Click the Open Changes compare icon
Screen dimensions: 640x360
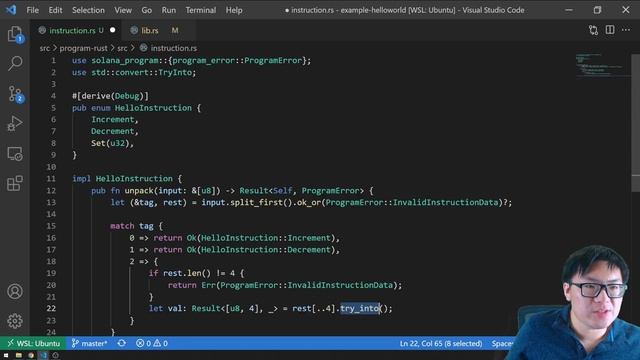[593, 30]
